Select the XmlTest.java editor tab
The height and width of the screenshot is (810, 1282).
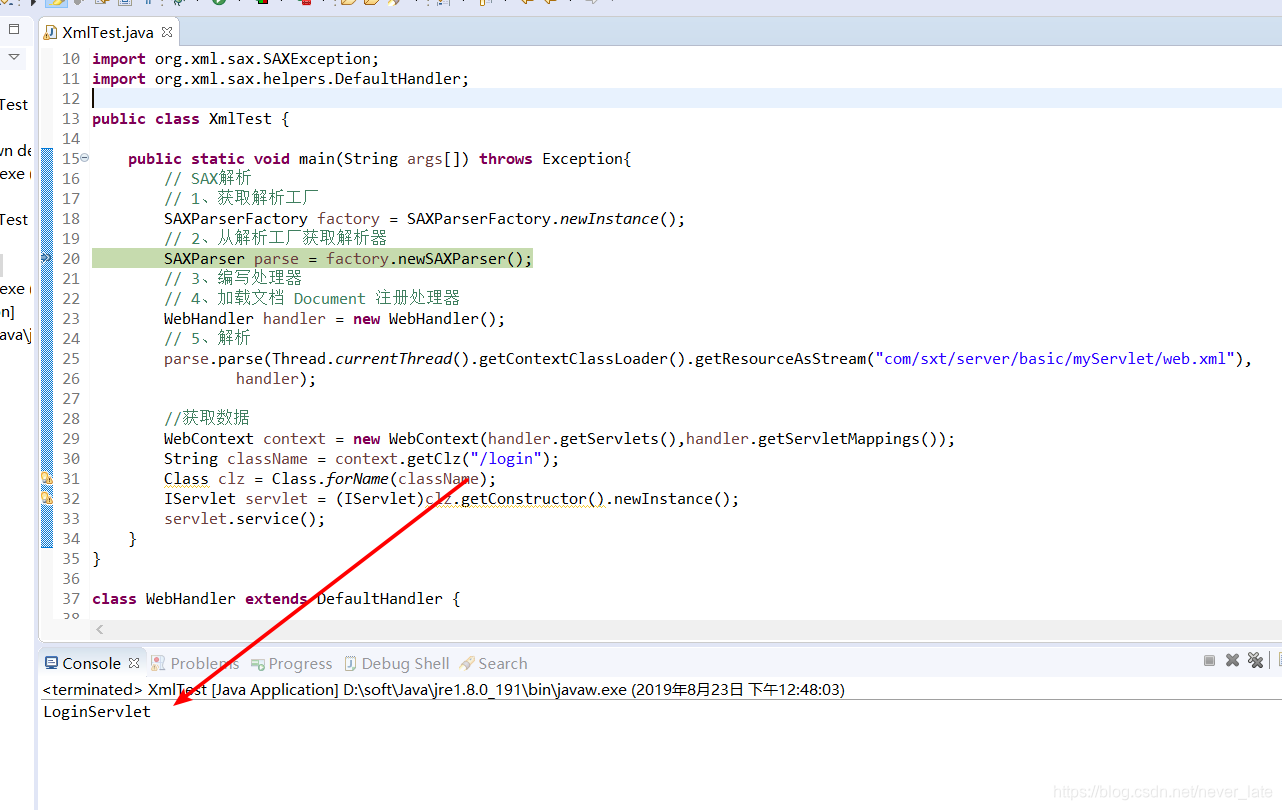[x=108, y=33]
